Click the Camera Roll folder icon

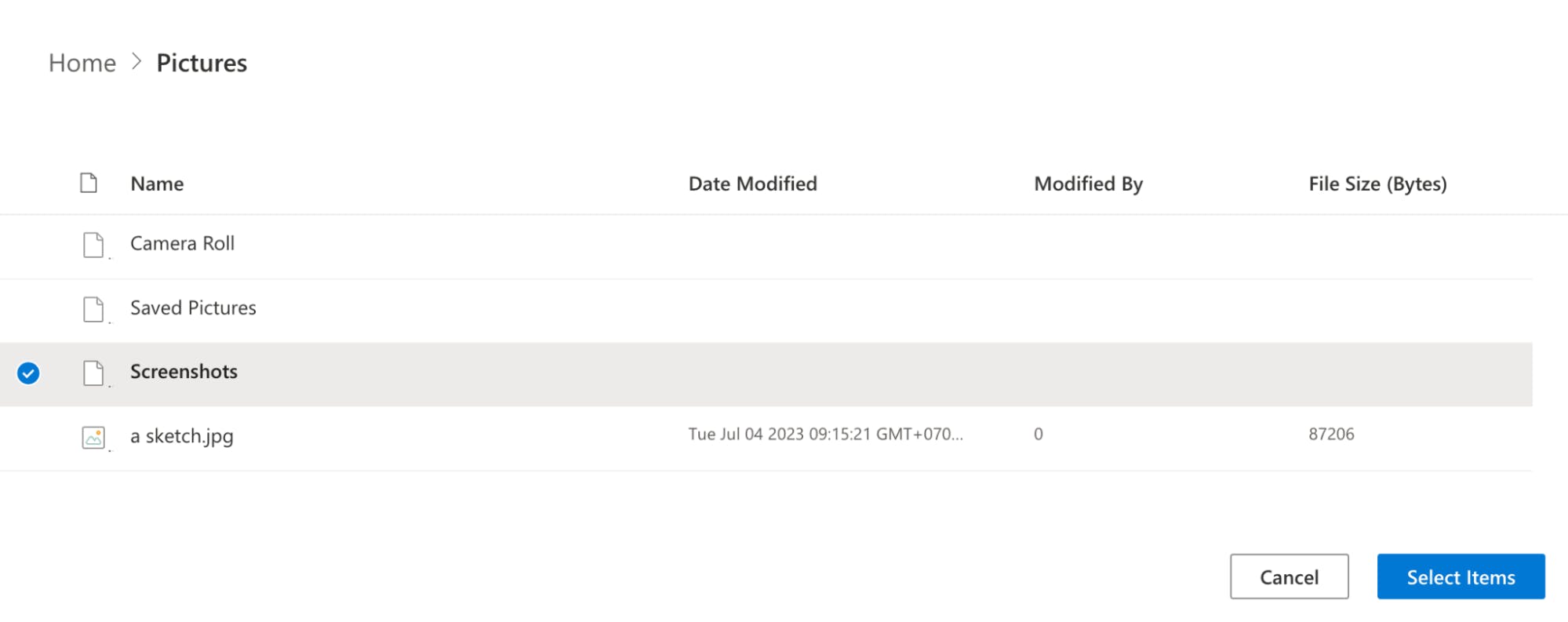pos(93,245)
